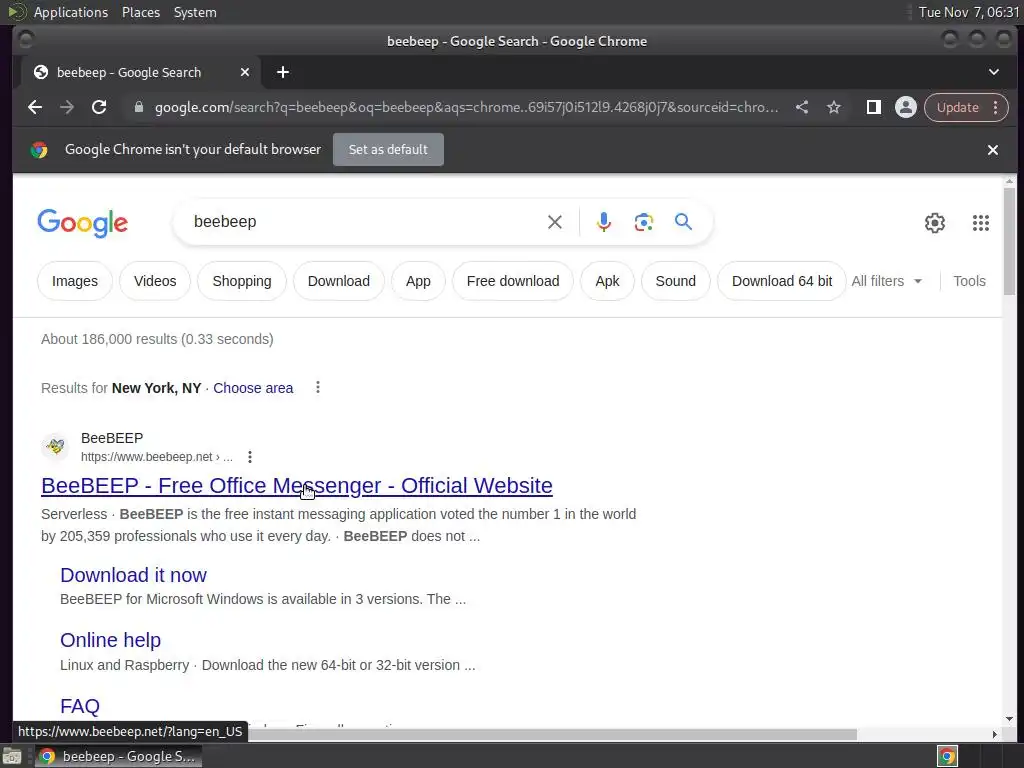Close the beebeep - Google Search tab

[245, 72]
